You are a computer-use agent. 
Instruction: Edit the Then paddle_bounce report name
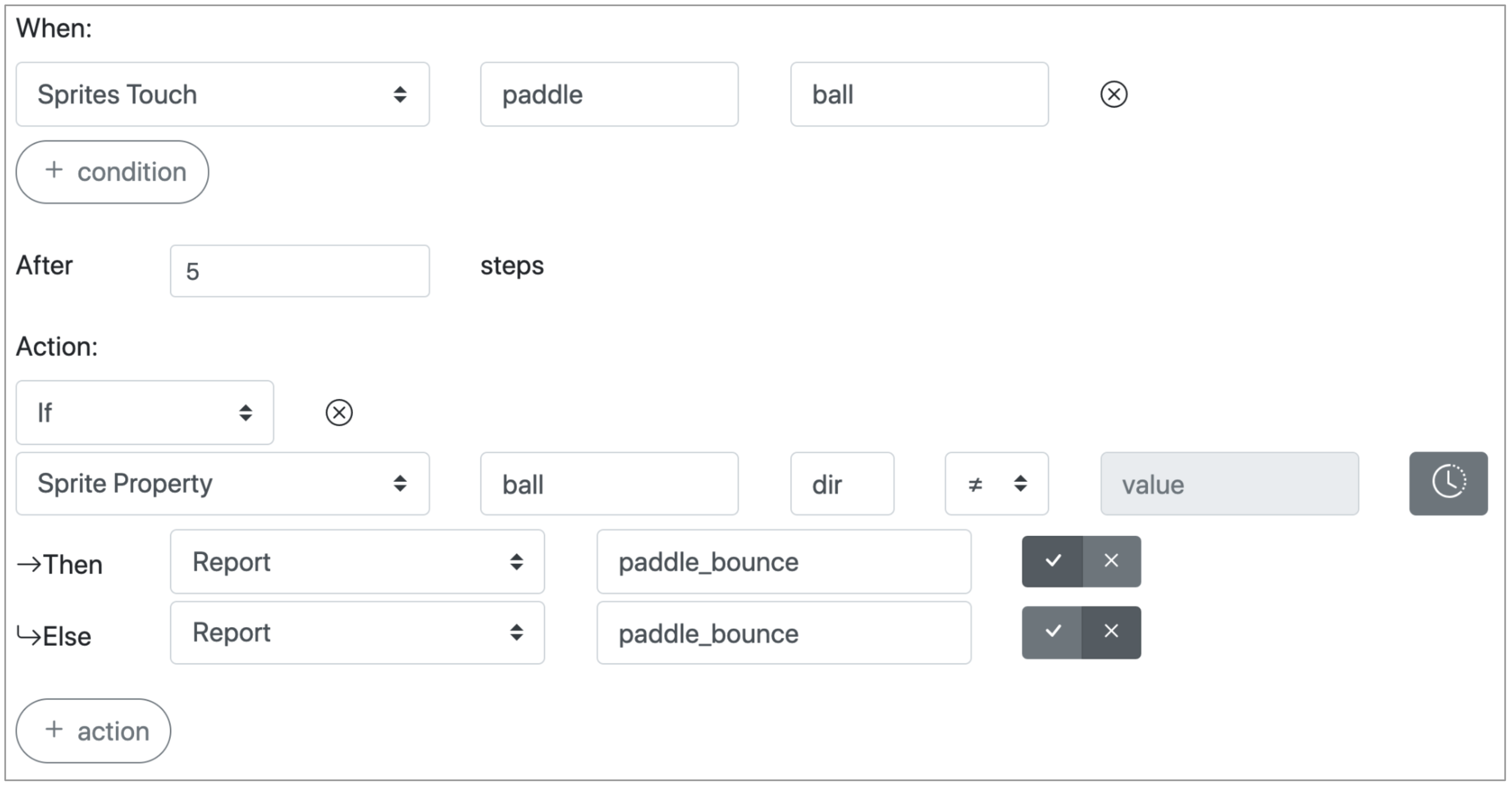(783, 562)
